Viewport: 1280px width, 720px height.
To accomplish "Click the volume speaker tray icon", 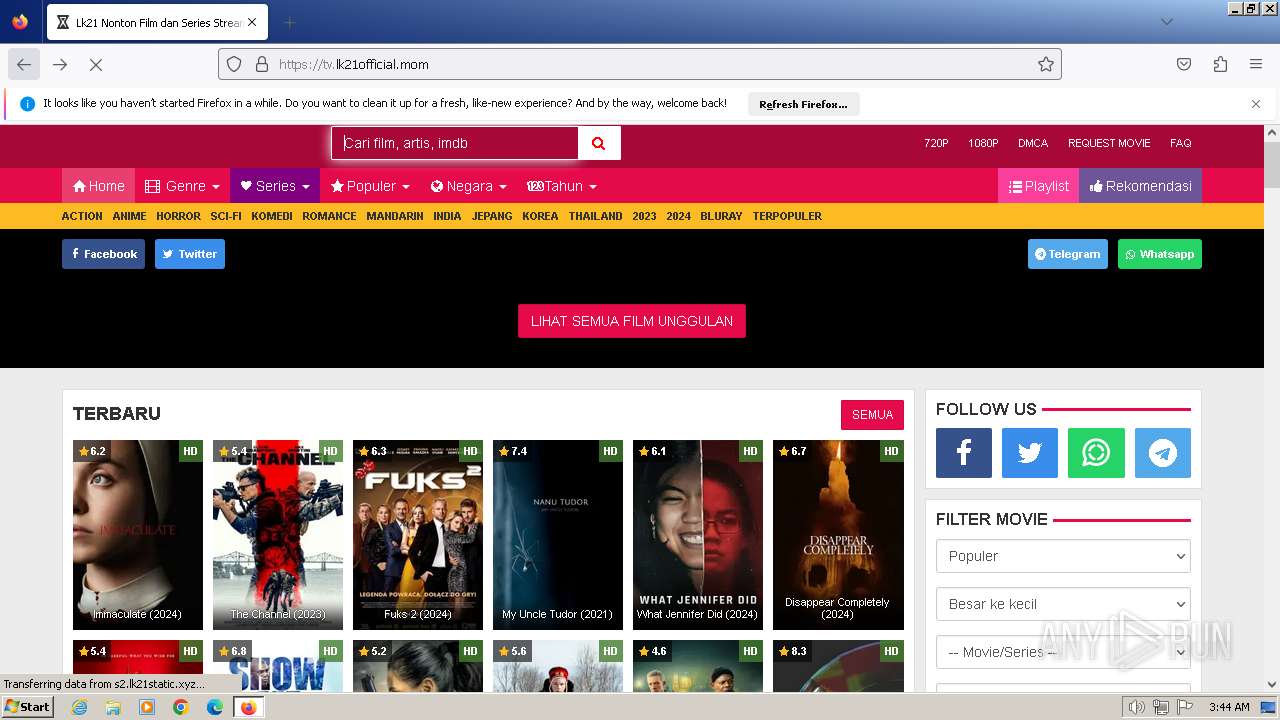I will pos(1136,707).
